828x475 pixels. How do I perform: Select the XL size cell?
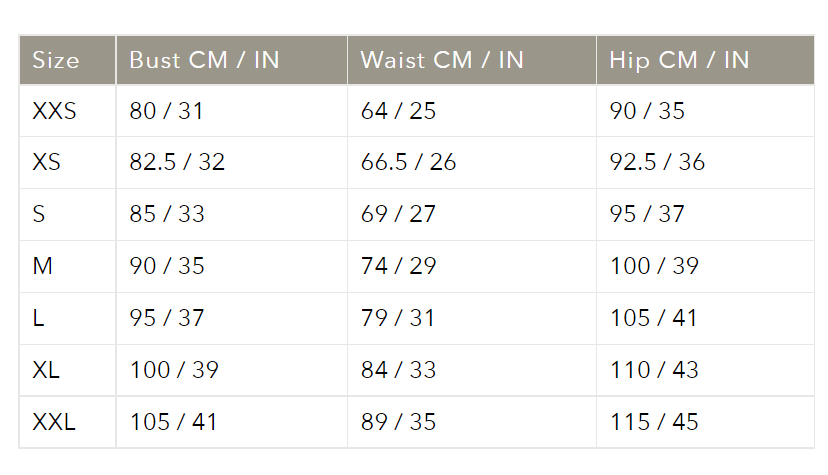46,370
